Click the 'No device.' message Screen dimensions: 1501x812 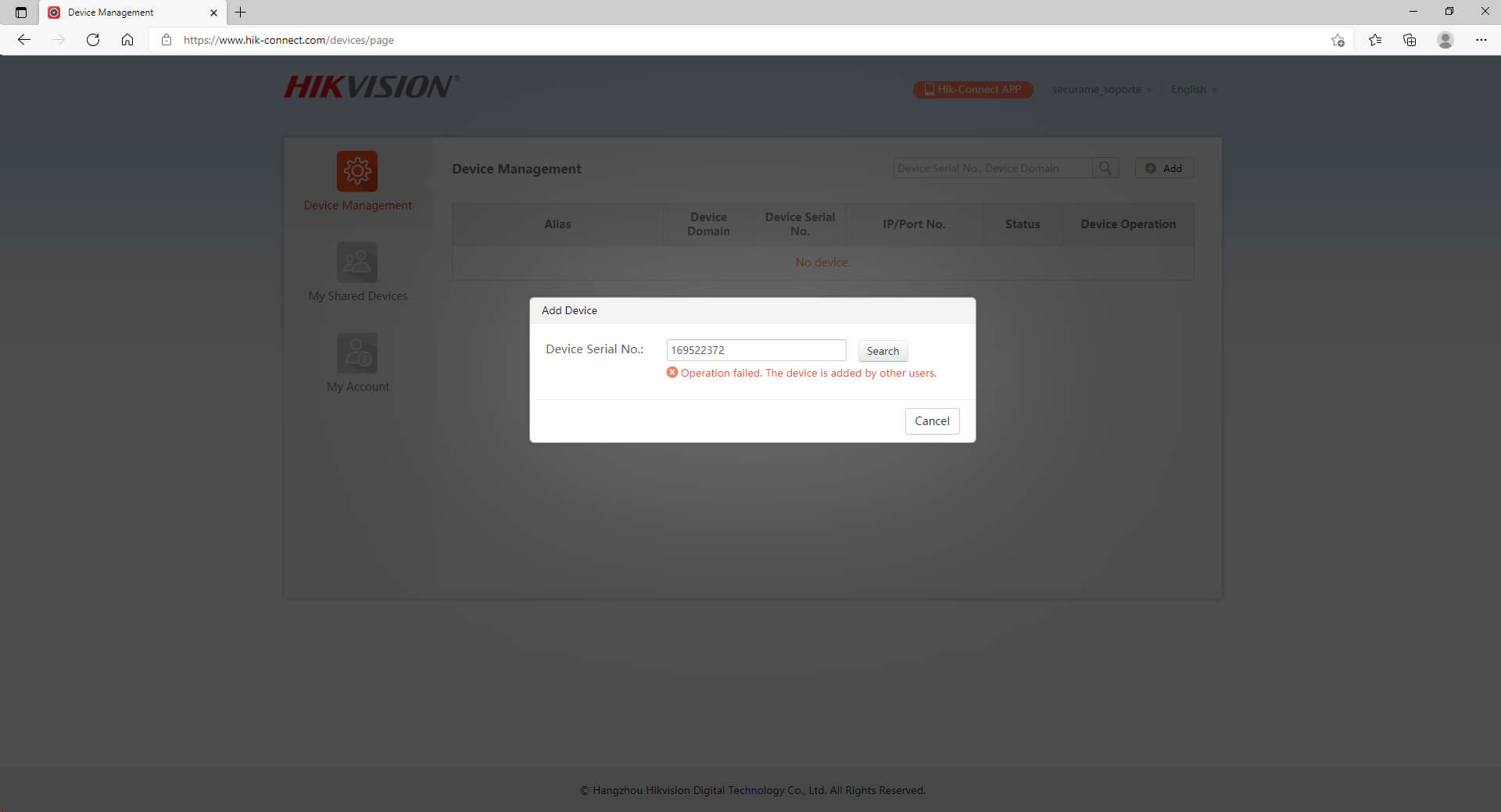(x=822, y=263)
